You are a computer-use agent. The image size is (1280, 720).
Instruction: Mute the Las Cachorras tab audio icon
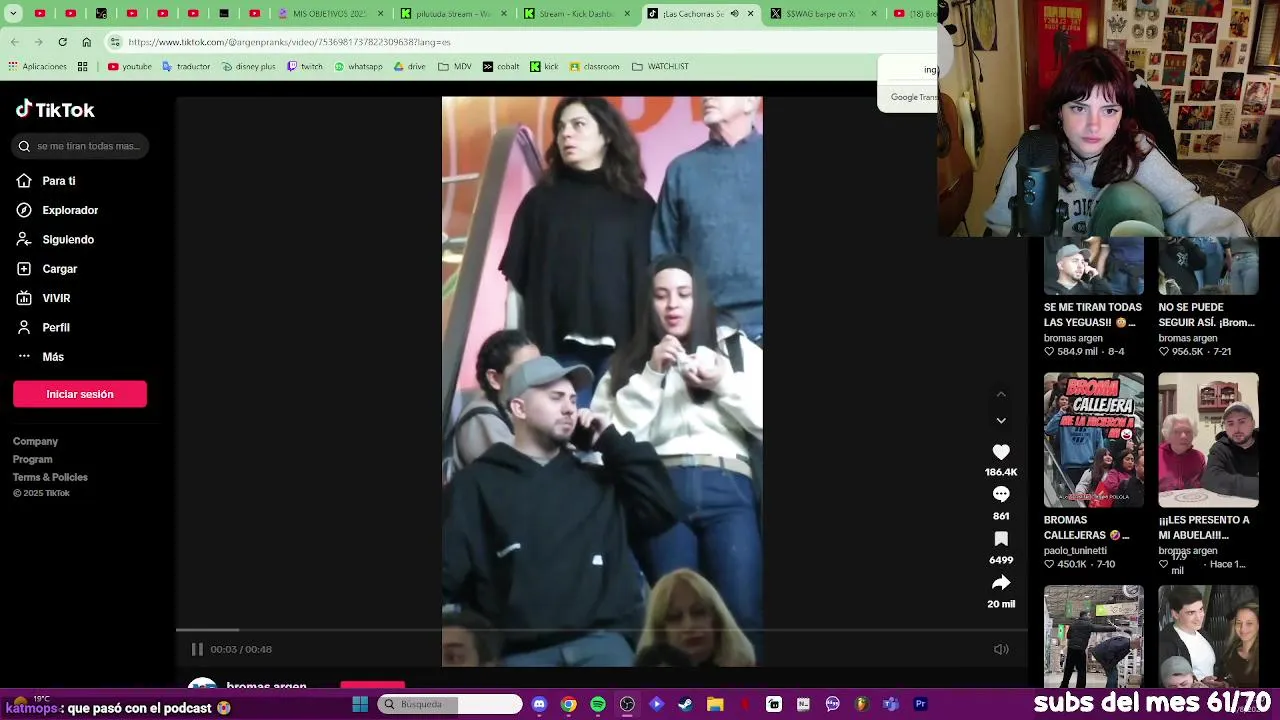(x=734, y=14)
